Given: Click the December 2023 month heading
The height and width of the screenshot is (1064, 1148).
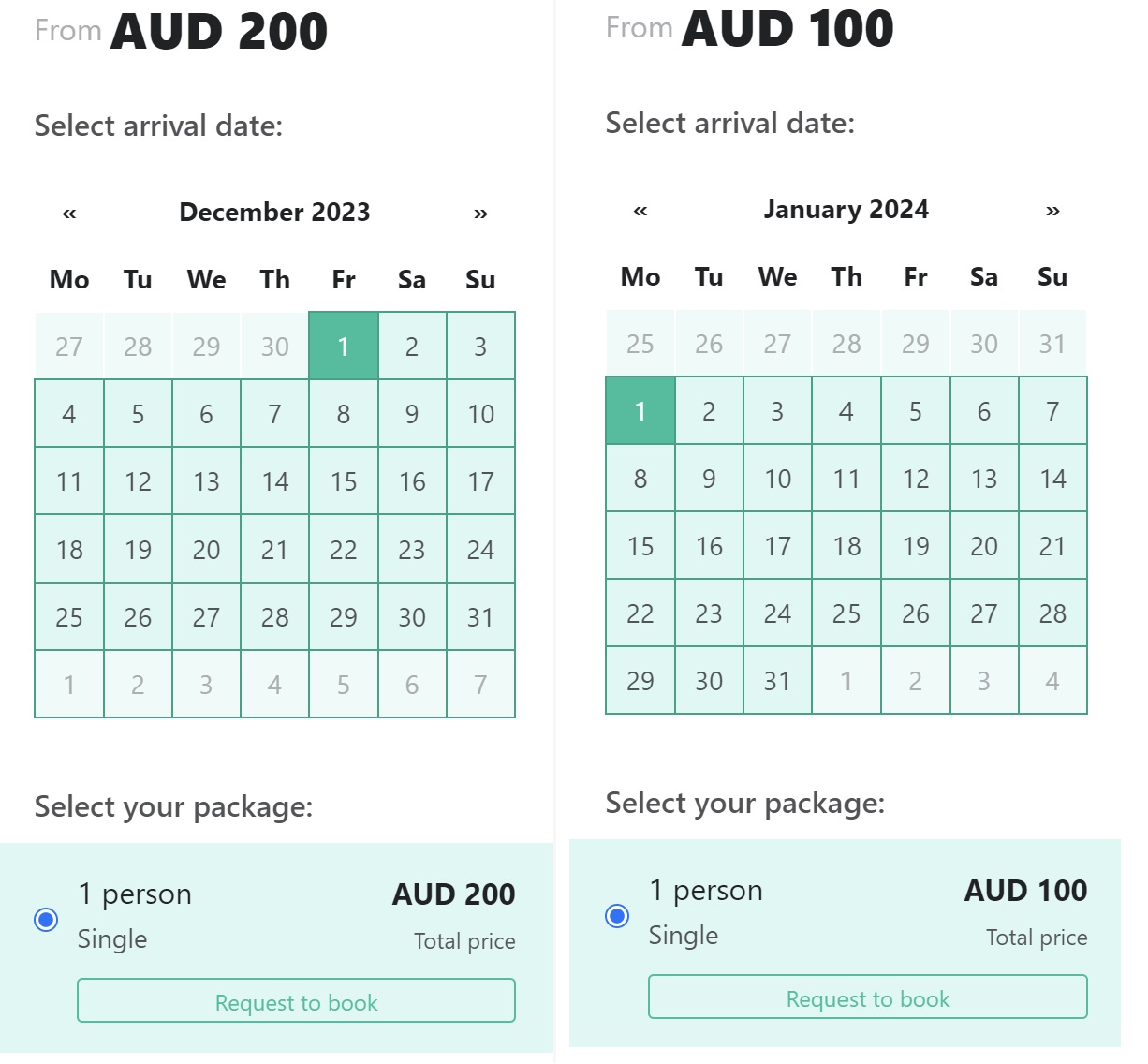Looking at the screenshot, I should coord(274,213).
